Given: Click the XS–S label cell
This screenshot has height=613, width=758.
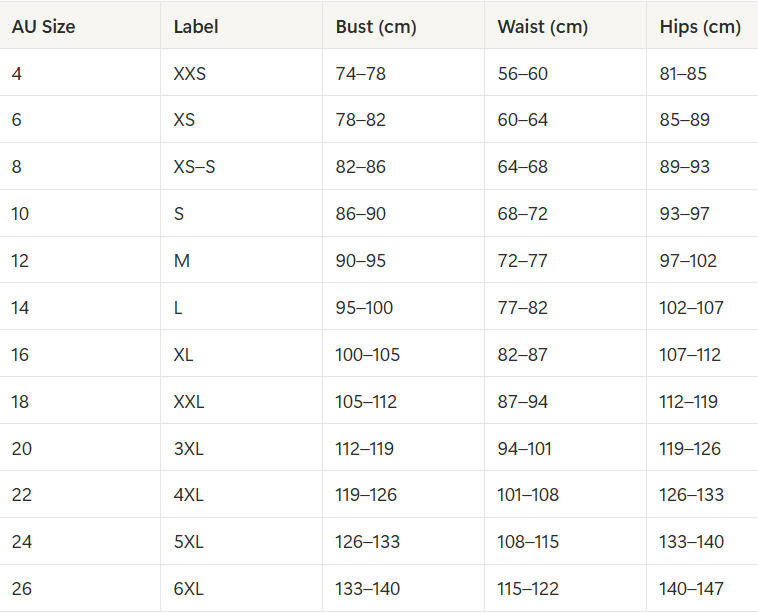Looking at the screenshot, I should point(194,167).
